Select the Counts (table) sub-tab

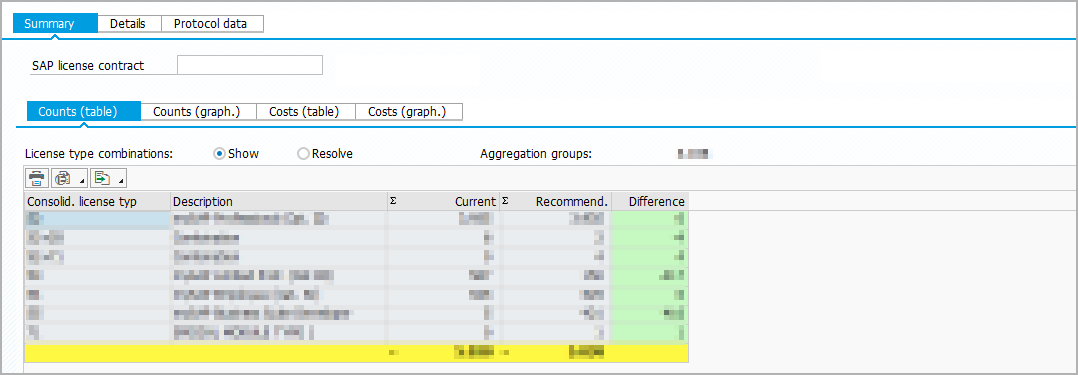coord(83,111)
